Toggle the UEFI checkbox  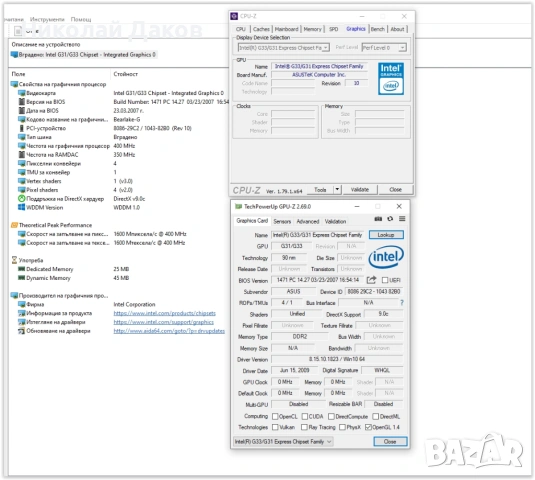(x=385, y=280)
